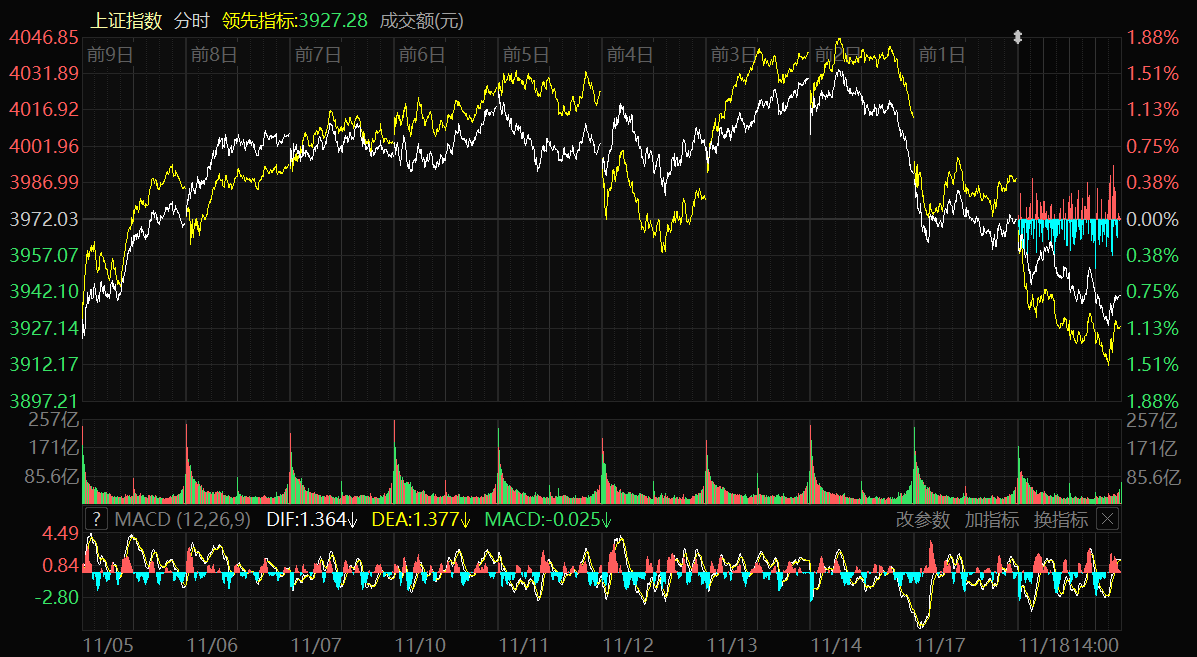Click the 领先指标 value label
The width and height of the screenshot is (1197, 657).
pyautogui.click(x=295, y=20)
